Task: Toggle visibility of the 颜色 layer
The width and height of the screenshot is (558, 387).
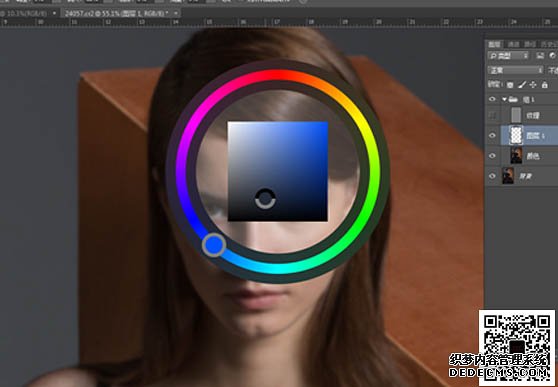Action: point(493,156)
